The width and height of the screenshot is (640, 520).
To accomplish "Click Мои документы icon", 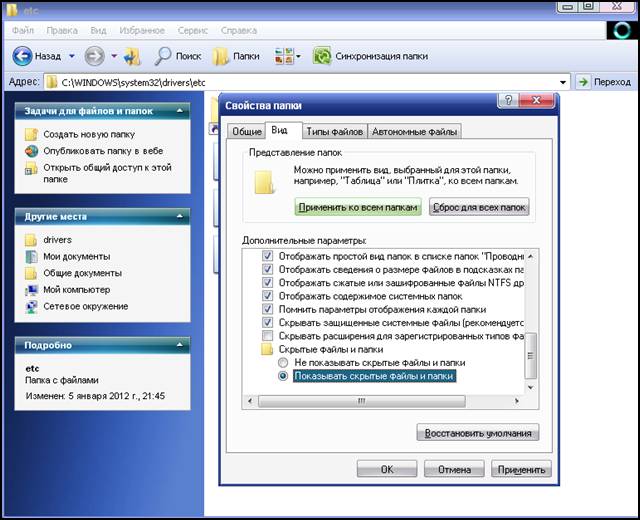I will (x=31, y=257).
